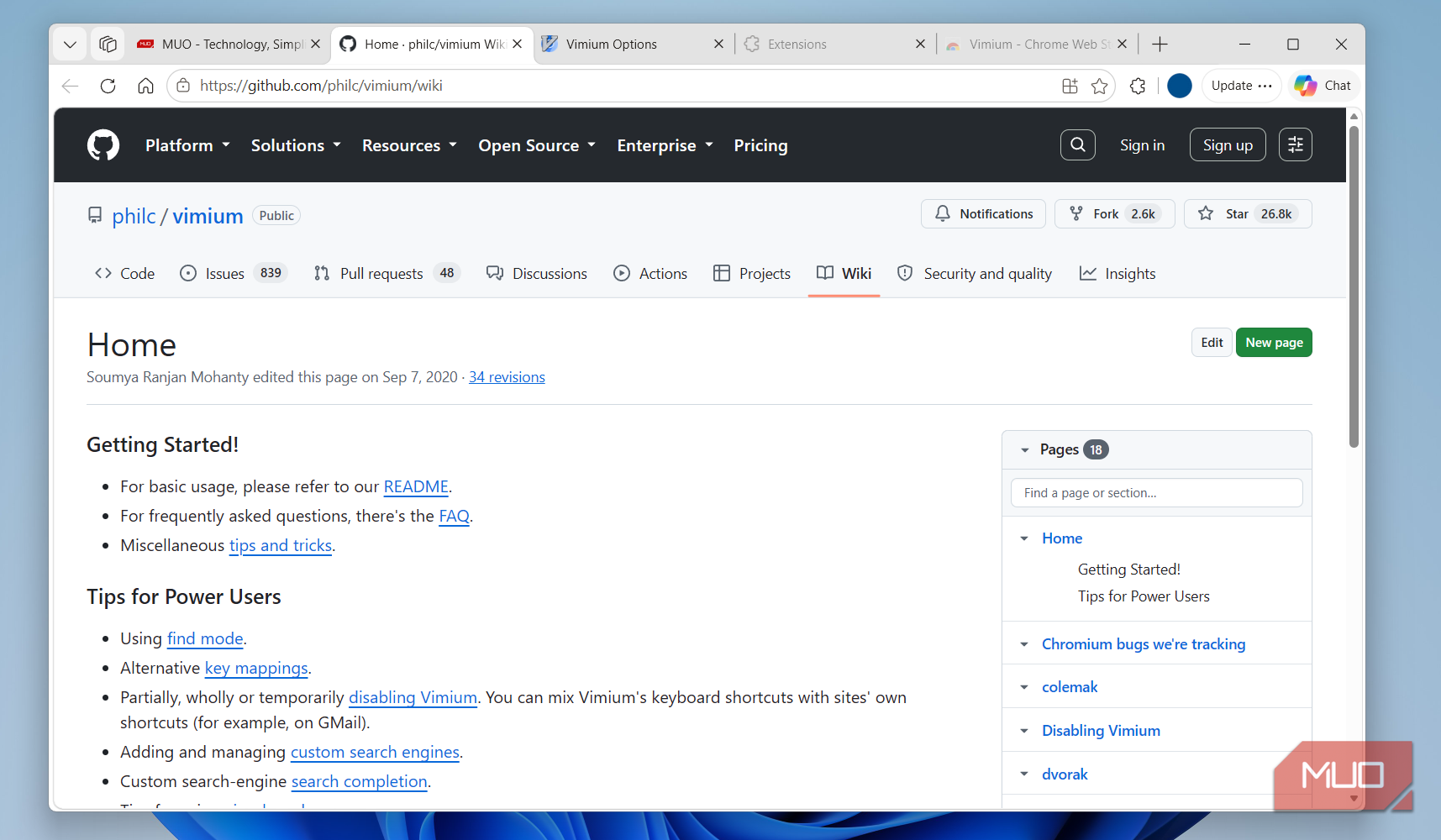Open the key mappings link

[256, 669]
